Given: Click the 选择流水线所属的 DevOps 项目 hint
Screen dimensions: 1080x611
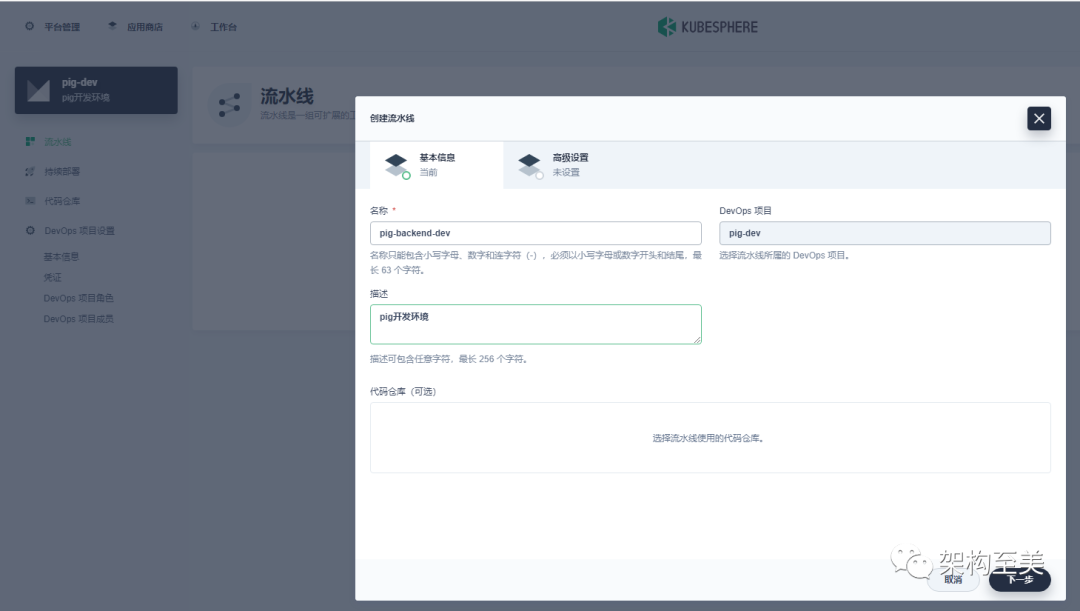Looking at the screenshot, I should click(x=785, y=255).
